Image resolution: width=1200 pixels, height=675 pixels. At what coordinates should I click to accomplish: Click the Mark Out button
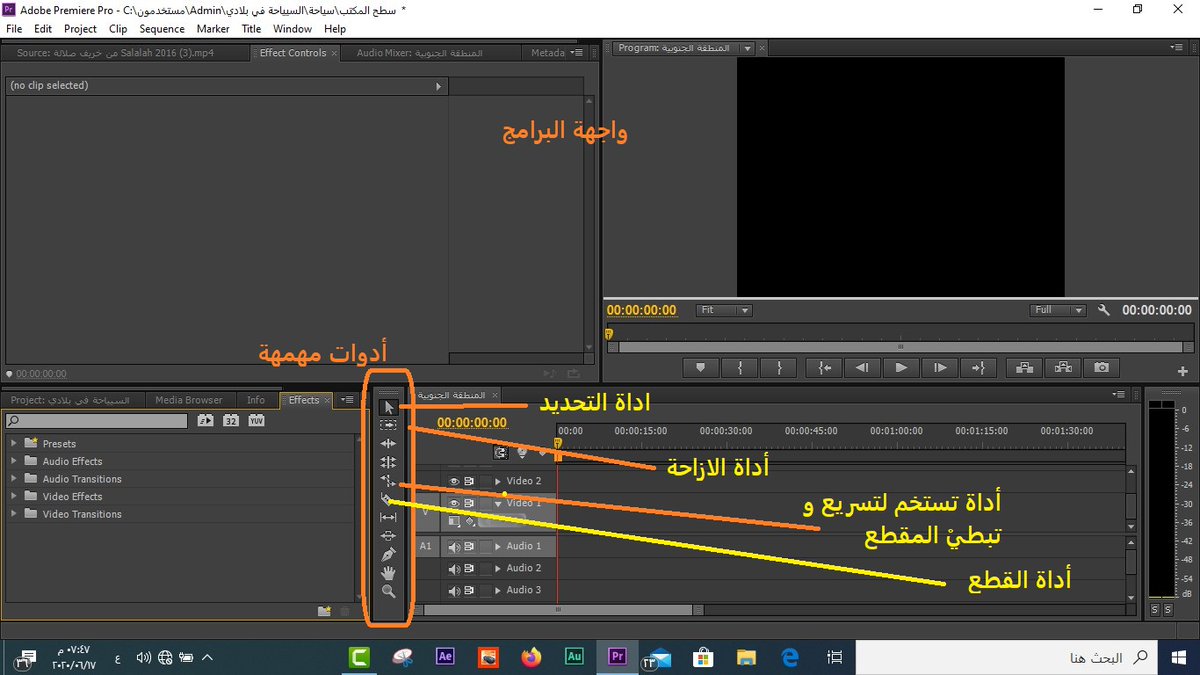[x=779, y=368]
